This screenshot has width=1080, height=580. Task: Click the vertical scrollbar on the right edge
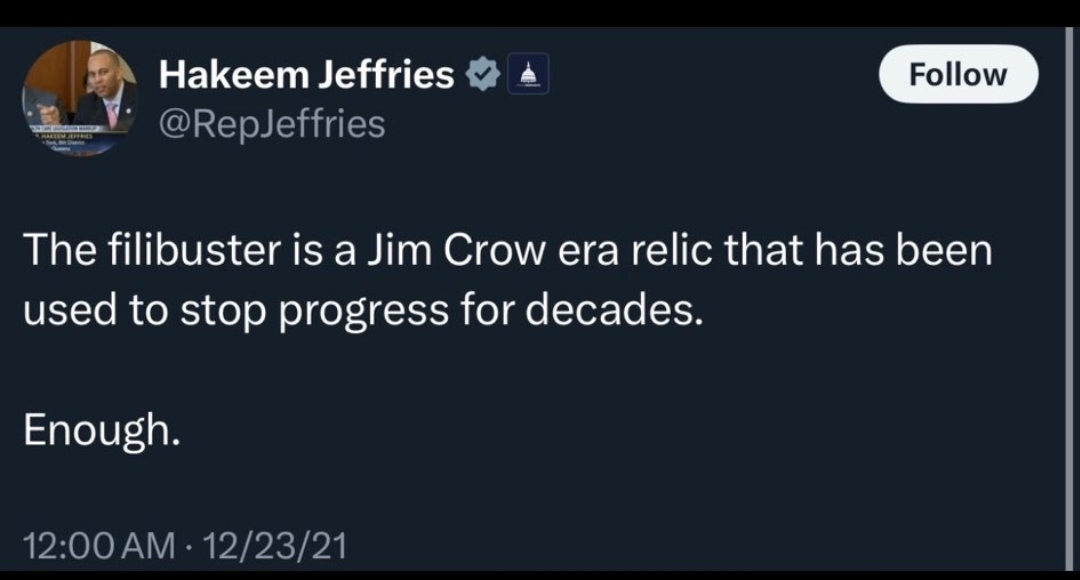1069,299
